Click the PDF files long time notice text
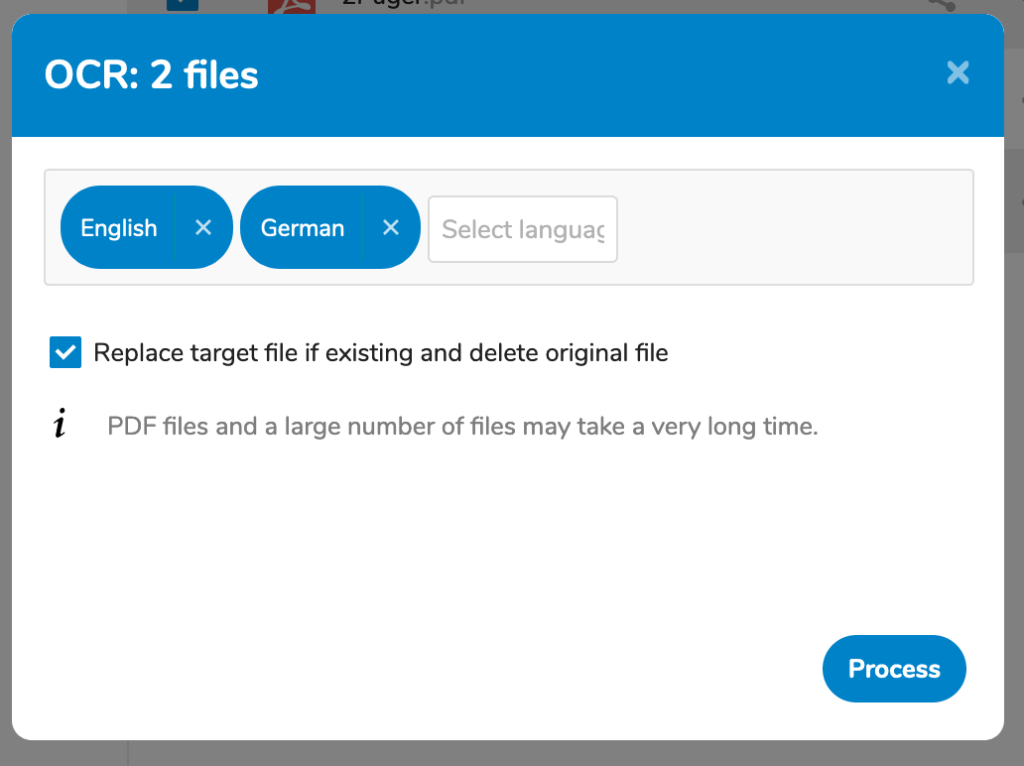The width and height of the screenshot is (1024, 766). 462,427
